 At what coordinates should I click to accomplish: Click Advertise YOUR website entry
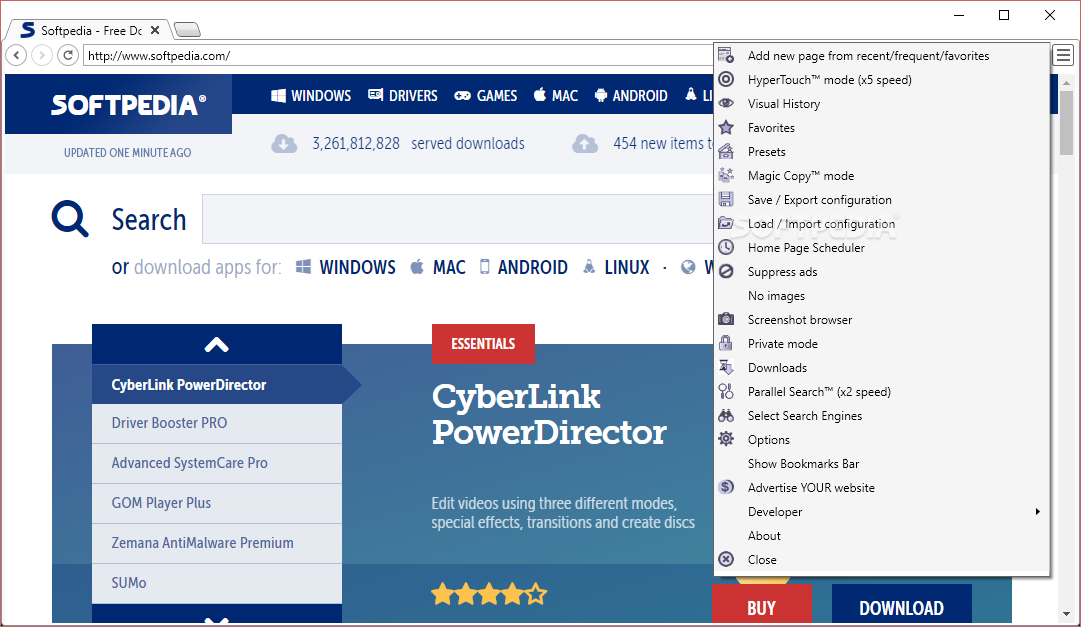click(x=882, y=488)
